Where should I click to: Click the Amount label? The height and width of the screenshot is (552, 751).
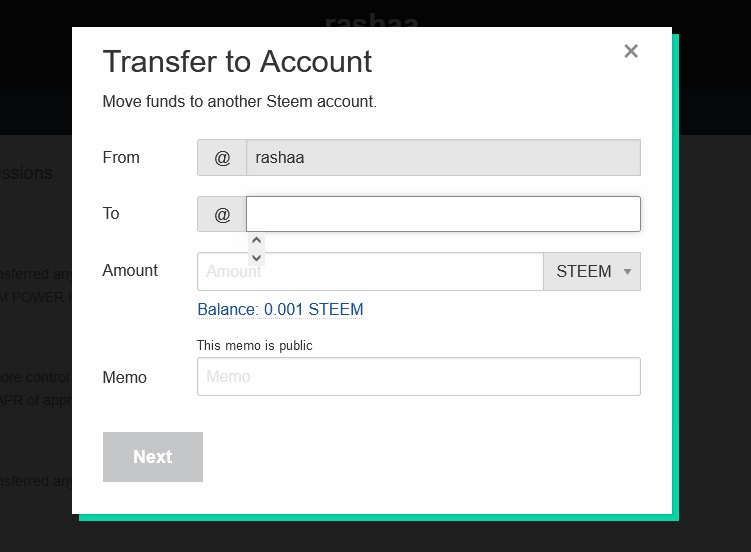[x=130, y=270]
